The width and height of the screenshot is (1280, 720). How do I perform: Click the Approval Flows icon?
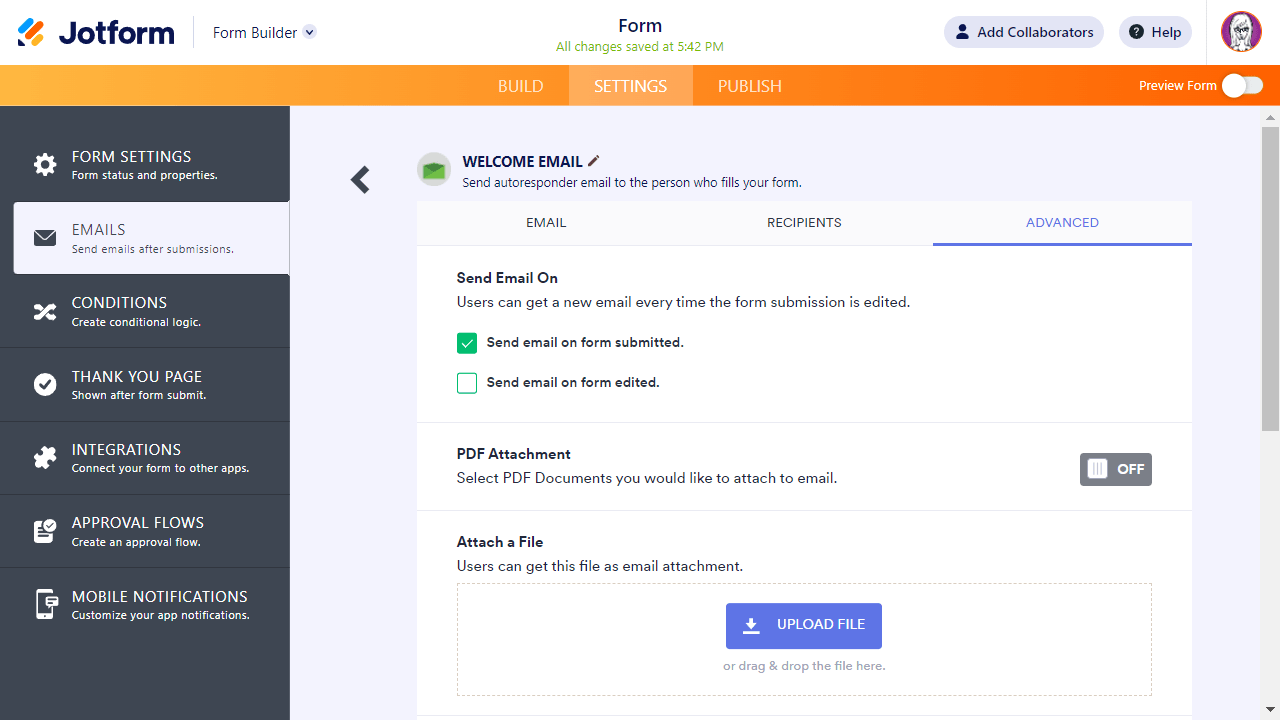coord(45,531)
